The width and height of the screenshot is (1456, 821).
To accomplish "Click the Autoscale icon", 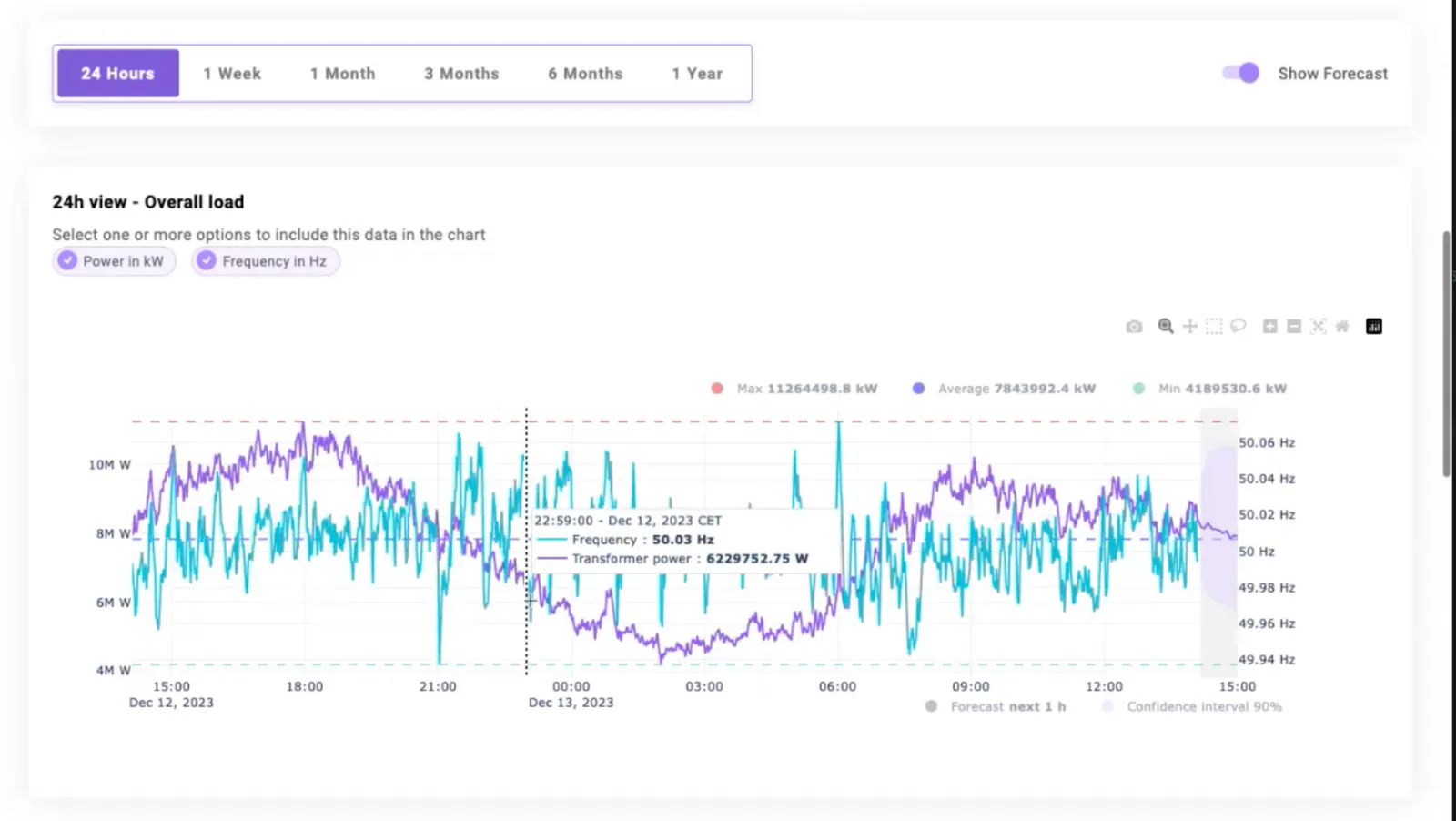I will tap(1319, 326).
